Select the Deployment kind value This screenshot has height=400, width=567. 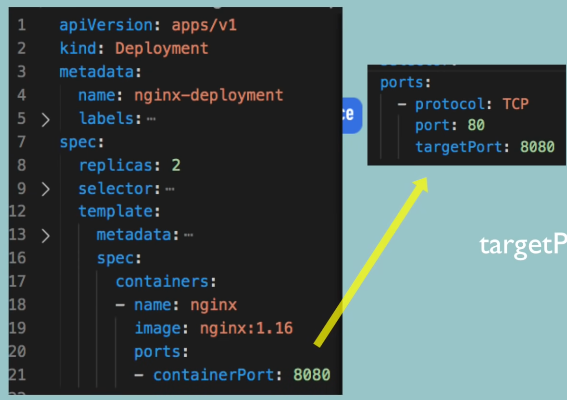(162, 48)
